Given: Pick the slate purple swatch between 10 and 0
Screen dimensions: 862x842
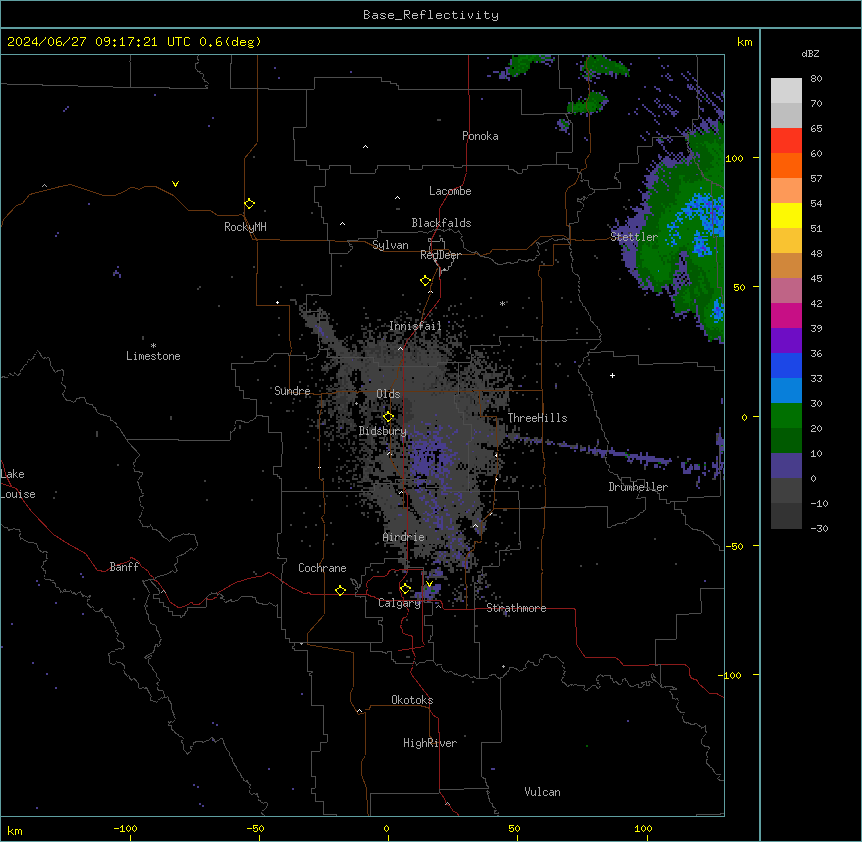Looking at the screenshot, I should click(786, 466).
